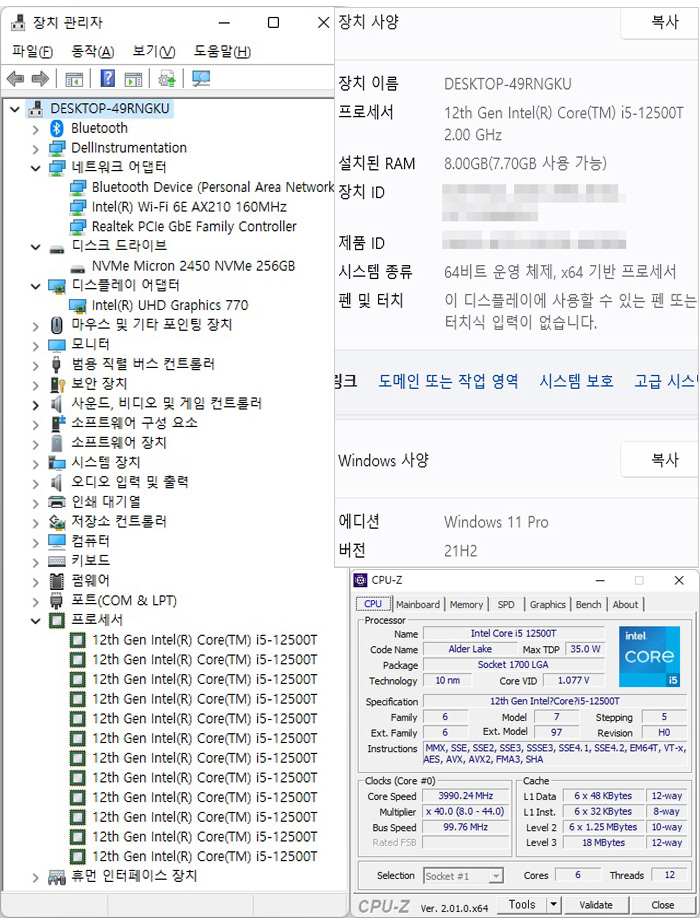Click the Forward arrow in Device Manager toolbar

40,78
